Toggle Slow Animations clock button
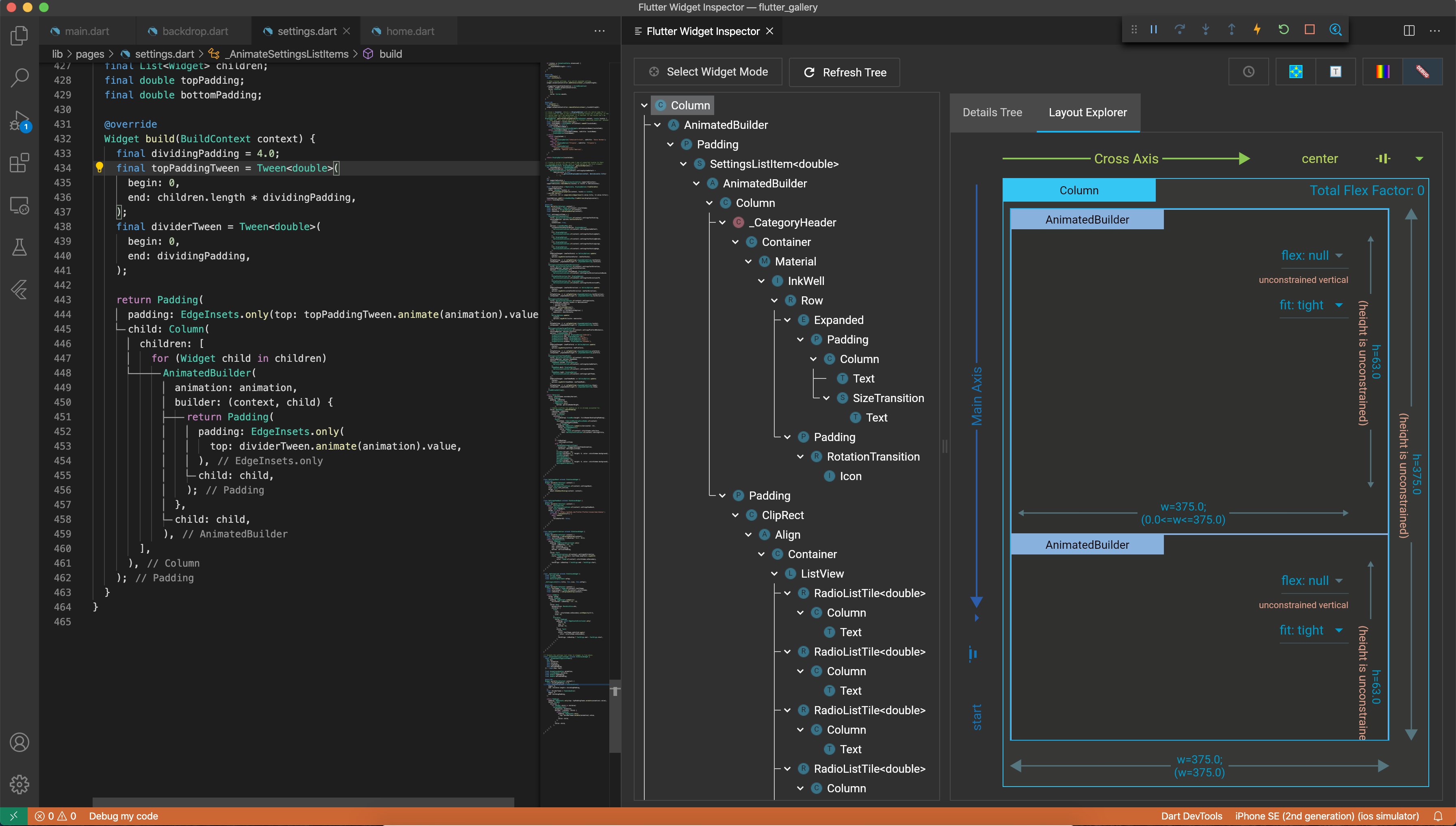This screenshot has width=1456, height=826. click(x=1248, y=72)
